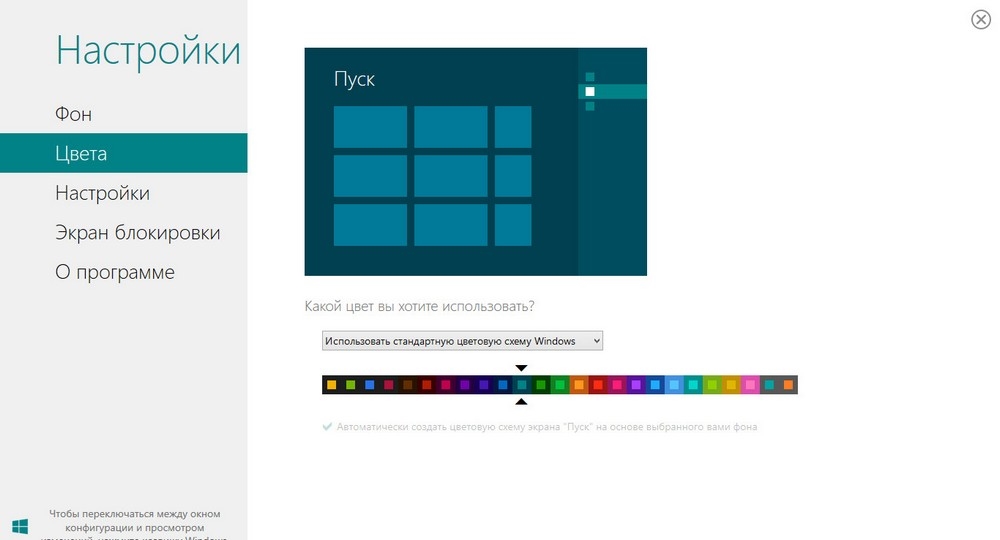Select the pale sky blue swatch
The height and width of the screenshot is (540, 1000).
click(x=674, y=384)
